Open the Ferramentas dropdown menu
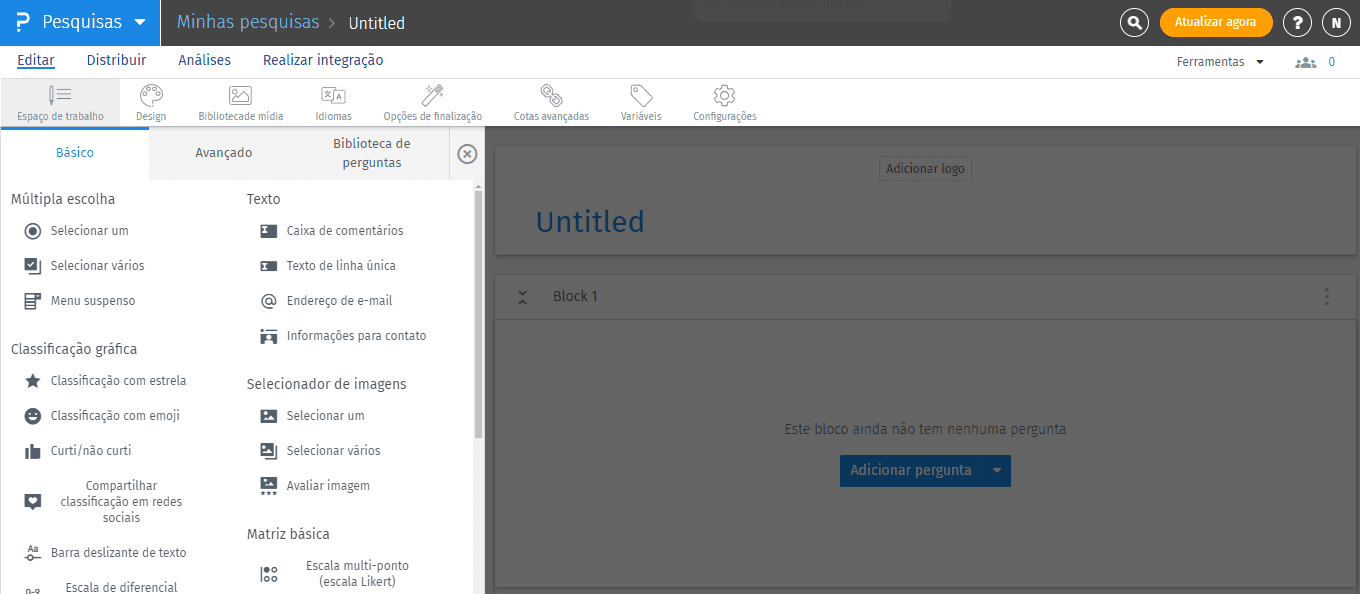The height and width of the screenshot is (594, 1360). tap(1220, 62)
